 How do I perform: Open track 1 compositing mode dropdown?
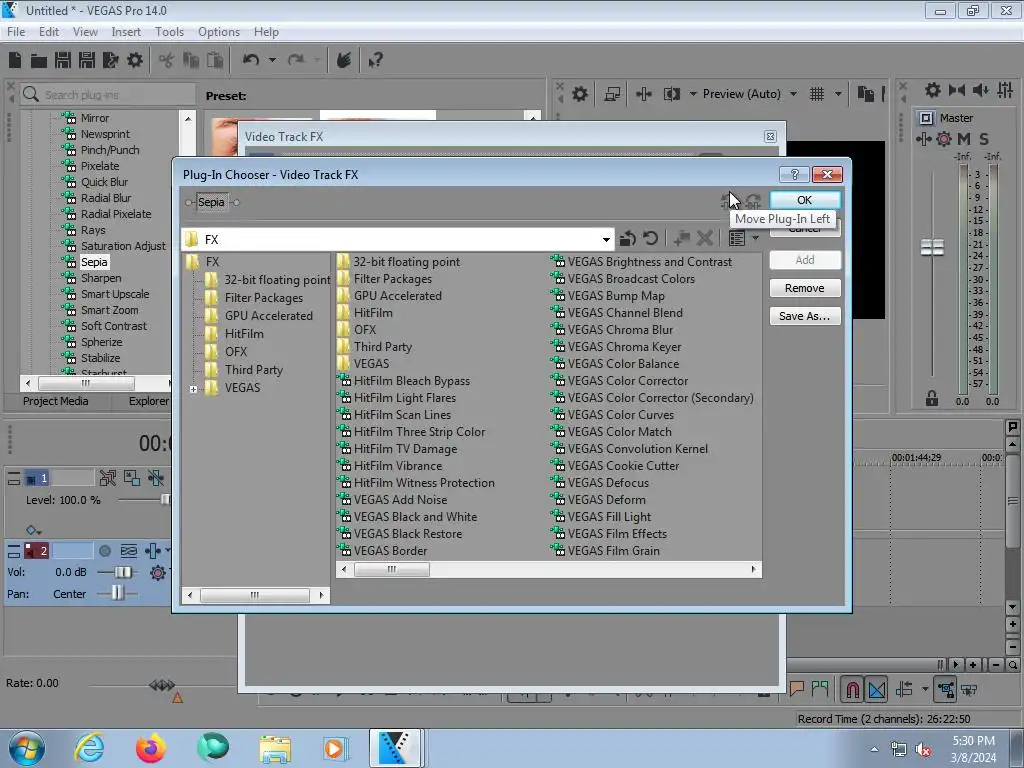pyautogui.click(x=33, y=530)
